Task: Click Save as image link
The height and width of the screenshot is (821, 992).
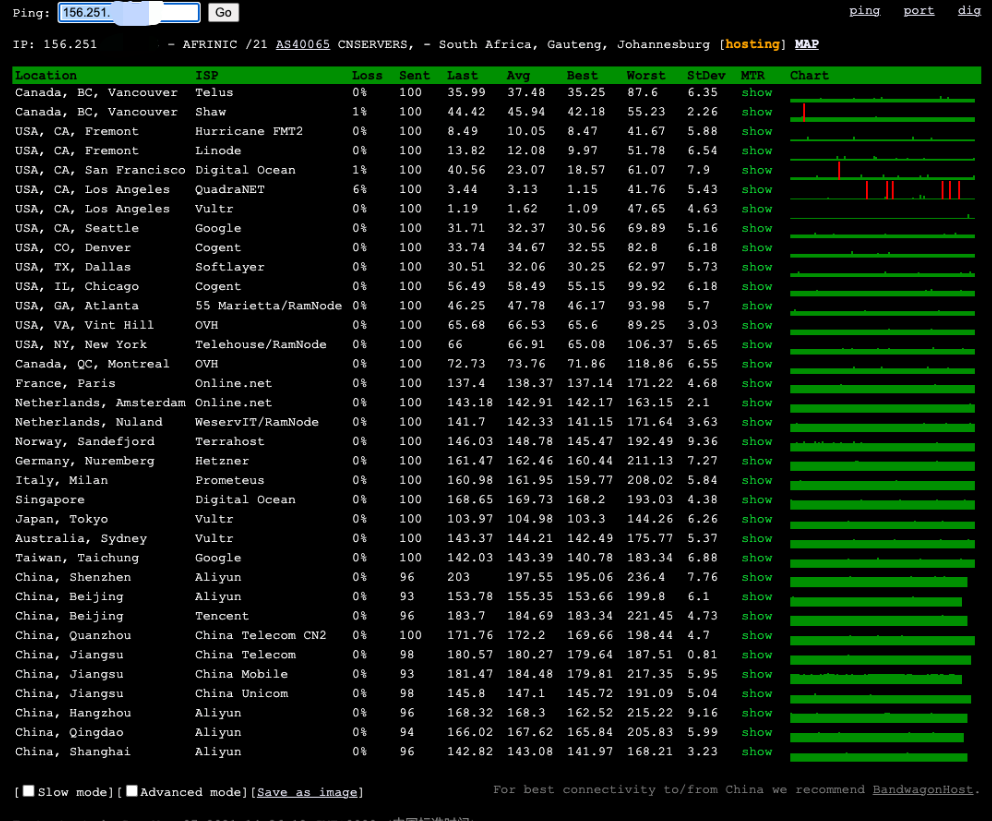Action: coord(307,792)
